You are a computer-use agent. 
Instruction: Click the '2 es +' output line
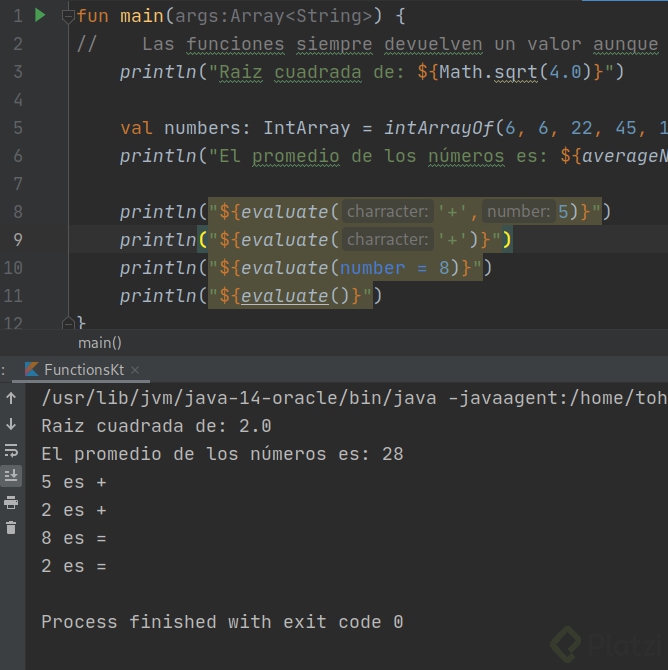coord(74,510)
